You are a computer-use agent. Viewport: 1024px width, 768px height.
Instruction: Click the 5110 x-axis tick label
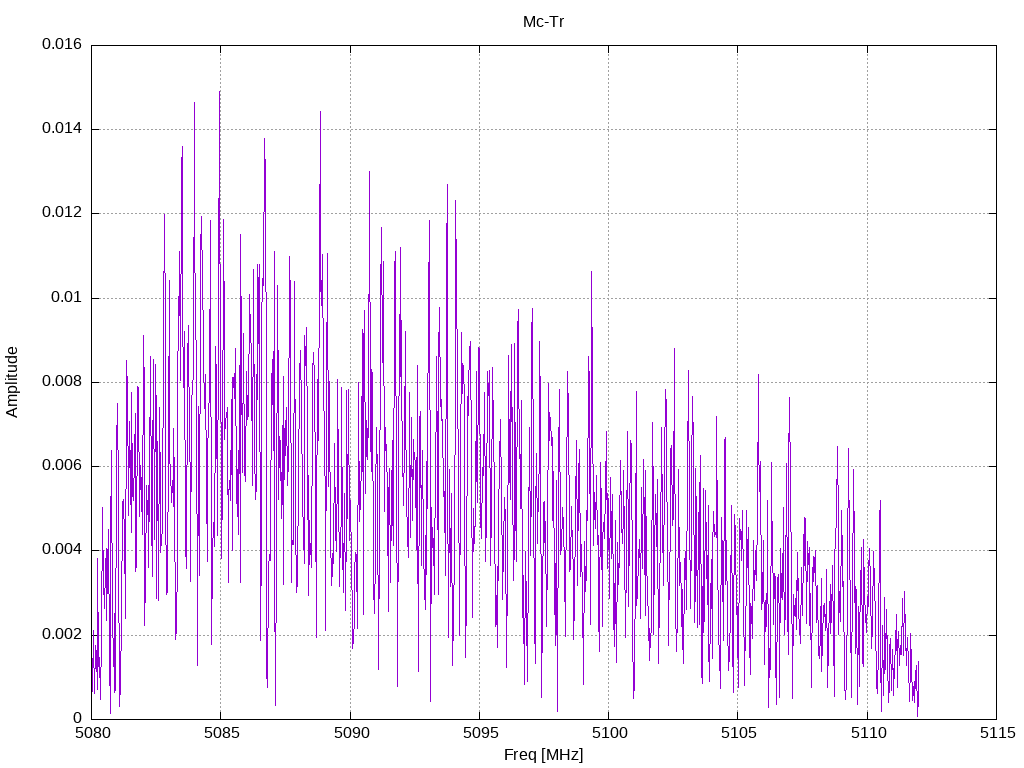(x=868, y=733)
